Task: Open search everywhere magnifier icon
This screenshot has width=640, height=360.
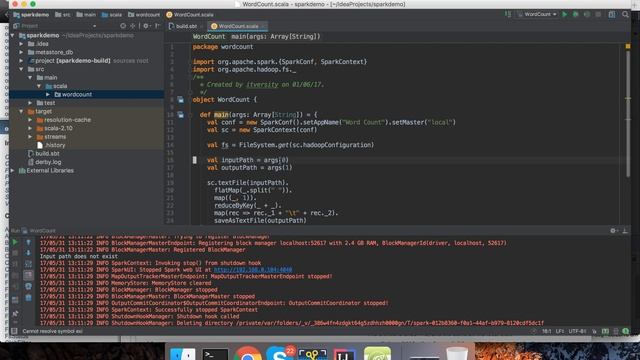Action: tap(625, 14)
